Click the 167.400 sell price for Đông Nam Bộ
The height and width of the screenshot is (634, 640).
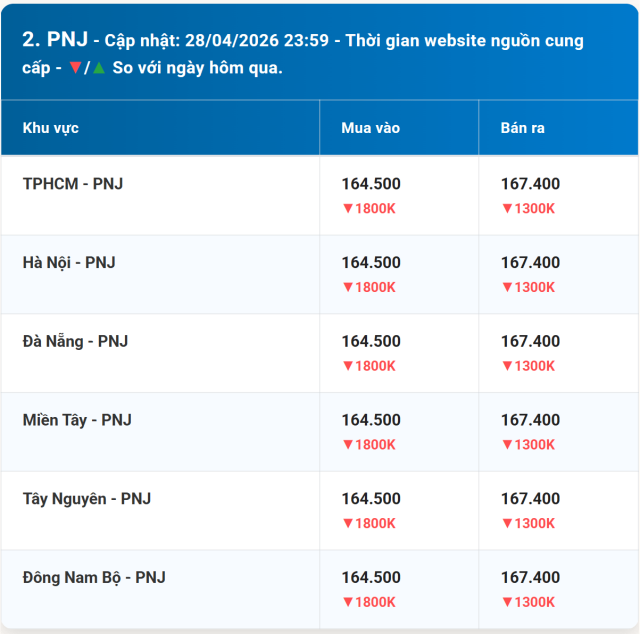coord(530,577)
